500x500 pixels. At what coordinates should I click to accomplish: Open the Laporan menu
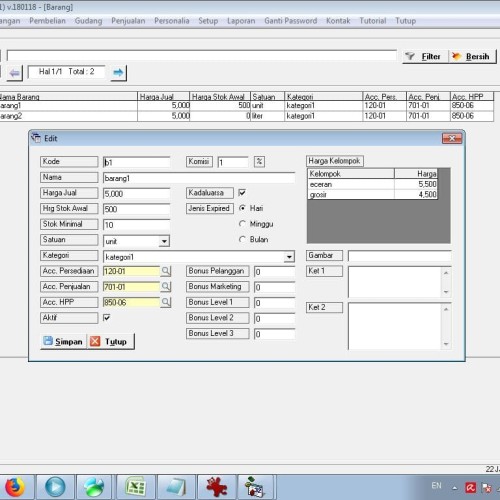click(241, 21)
